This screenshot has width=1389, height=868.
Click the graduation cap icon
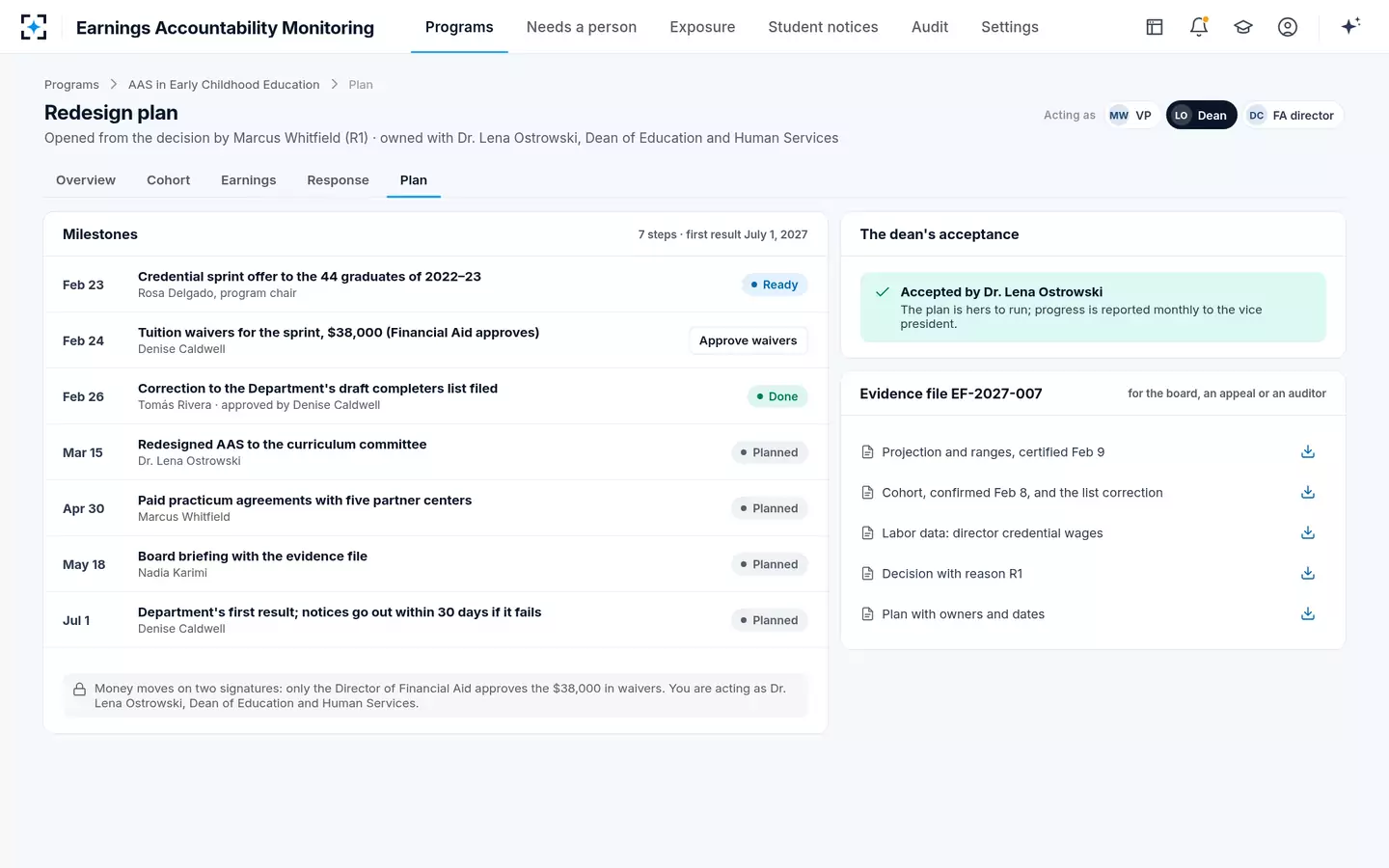1243,27
